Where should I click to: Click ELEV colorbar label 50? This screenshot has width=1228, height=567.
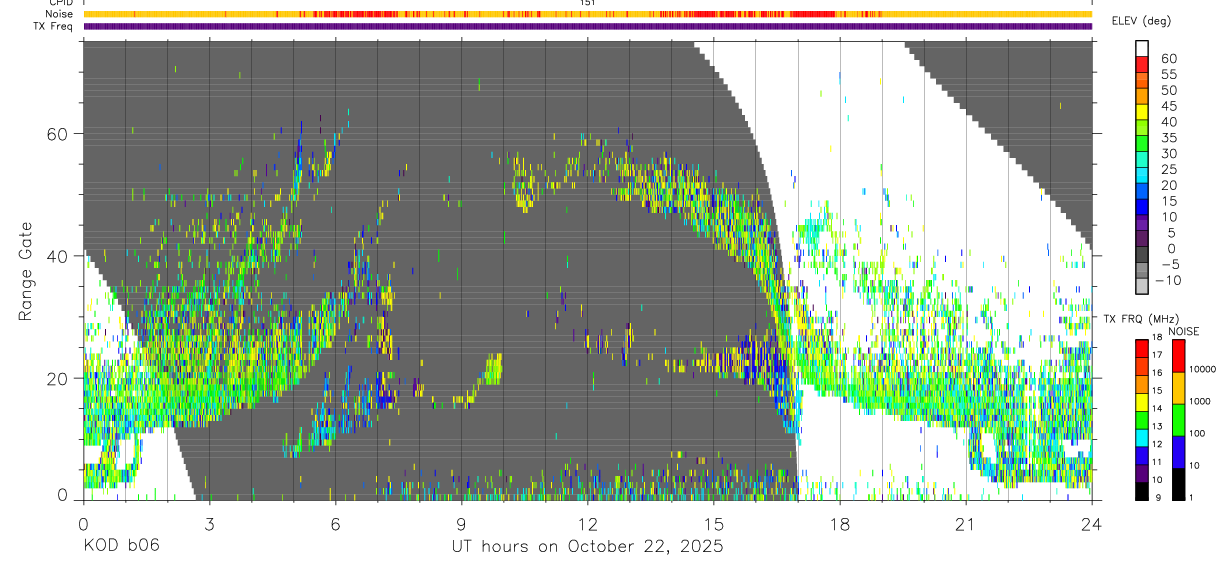1167,90
